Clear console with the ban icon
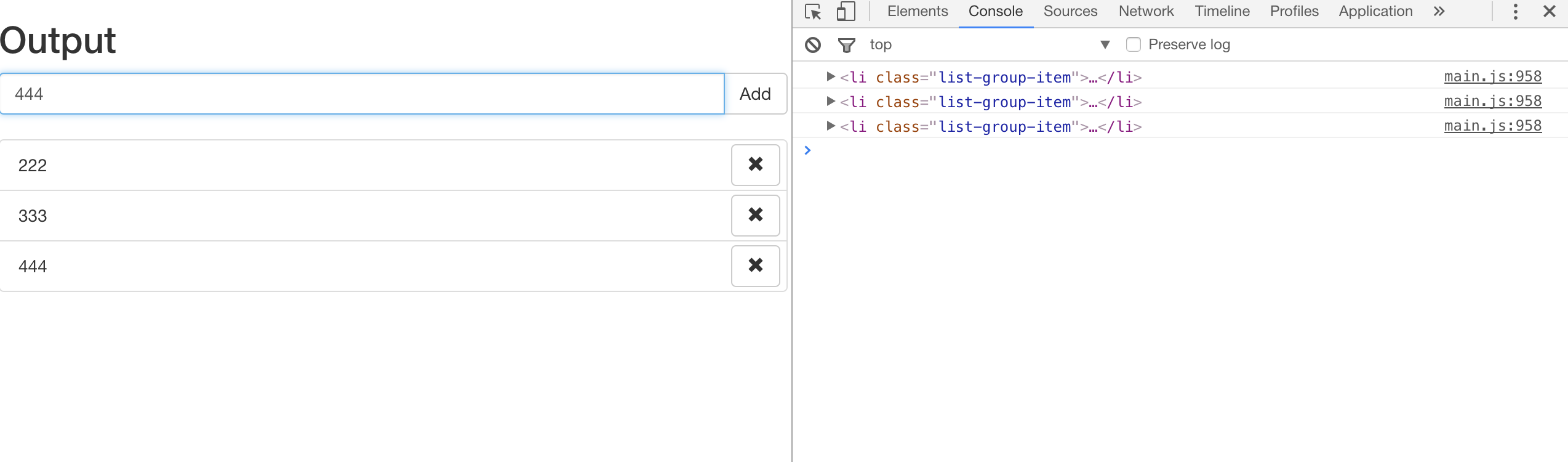This screenshot has width=1568, height=462. click(813, 44)
